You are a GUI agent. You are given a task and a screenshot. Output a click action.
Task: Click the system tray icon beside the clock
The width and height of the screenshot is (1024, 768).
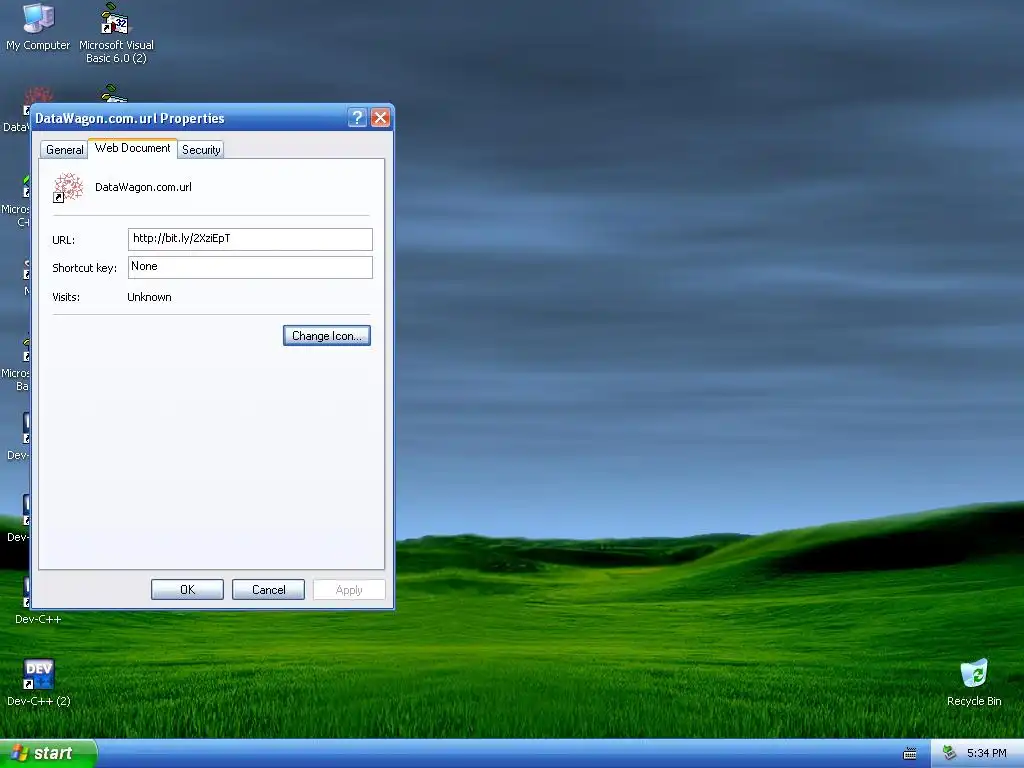tap(950, 754)
